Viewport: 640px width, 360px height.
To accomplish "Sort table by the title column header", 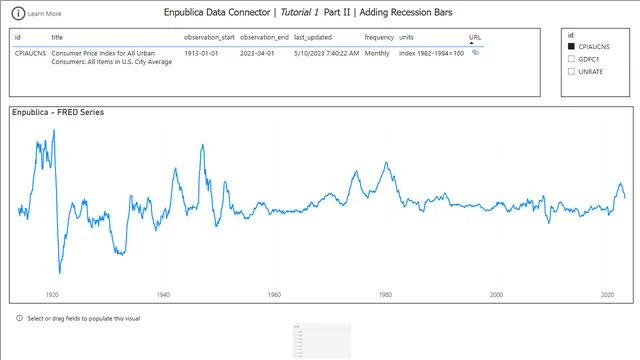I will click(x=57, y=37).
